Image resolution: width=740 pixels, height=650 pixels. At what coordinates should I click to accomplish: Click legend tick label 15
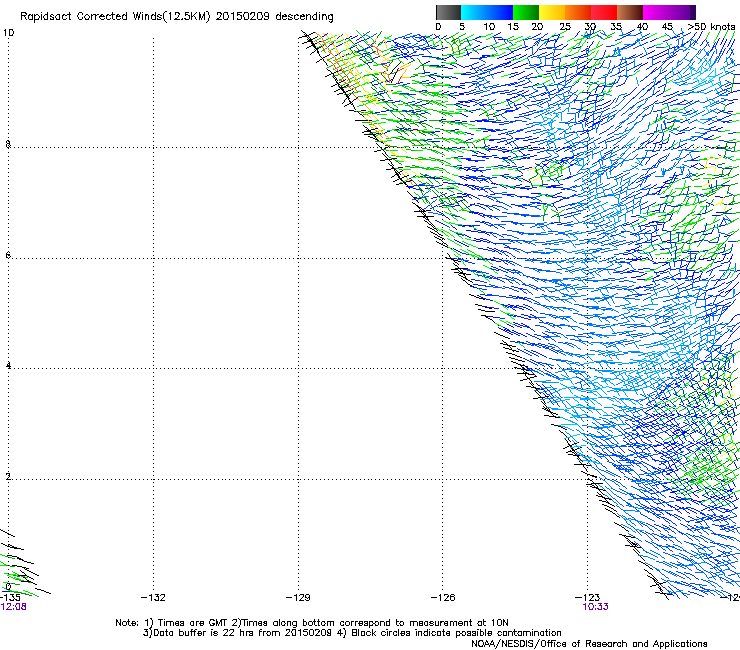[x=513, y=26]
